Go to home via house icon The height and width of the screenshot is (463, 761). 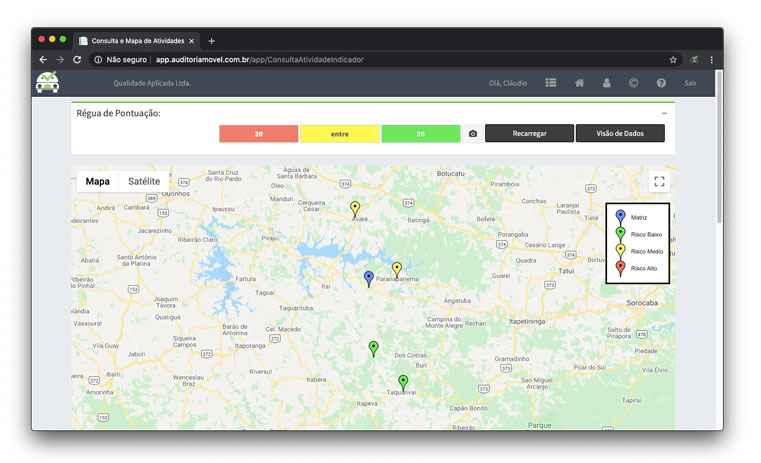point(579,83)
